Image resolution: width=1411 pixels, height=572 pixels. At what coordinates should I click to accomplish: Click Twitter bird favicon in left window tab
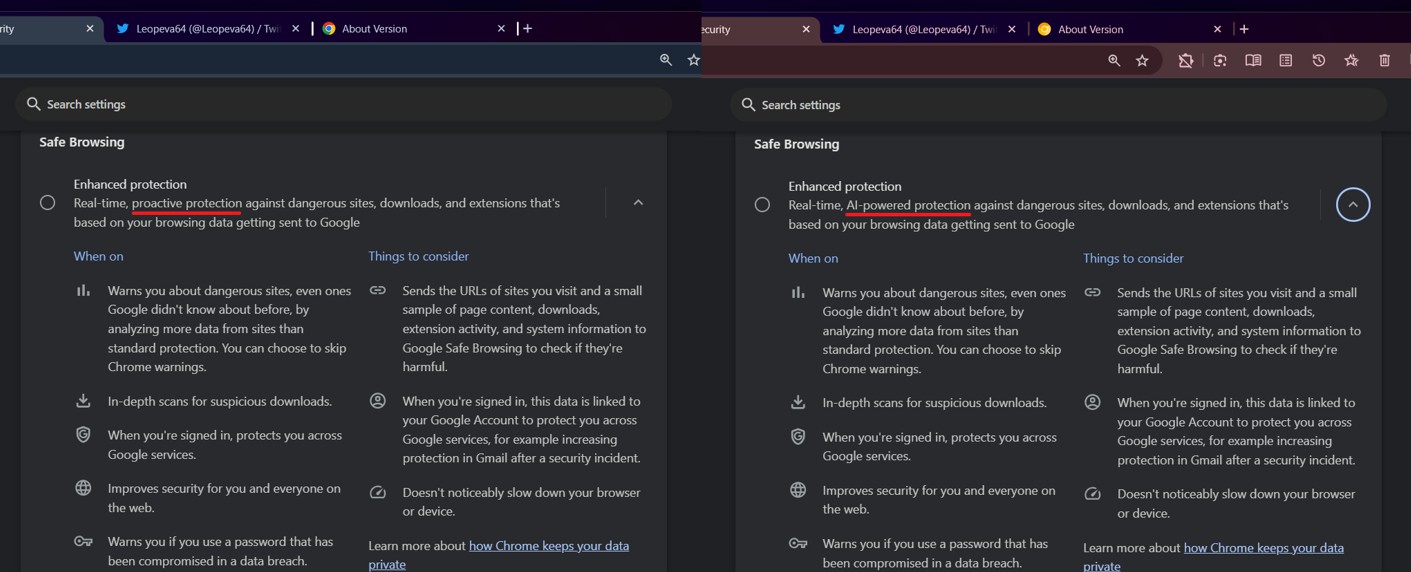(x=122, y=29)
